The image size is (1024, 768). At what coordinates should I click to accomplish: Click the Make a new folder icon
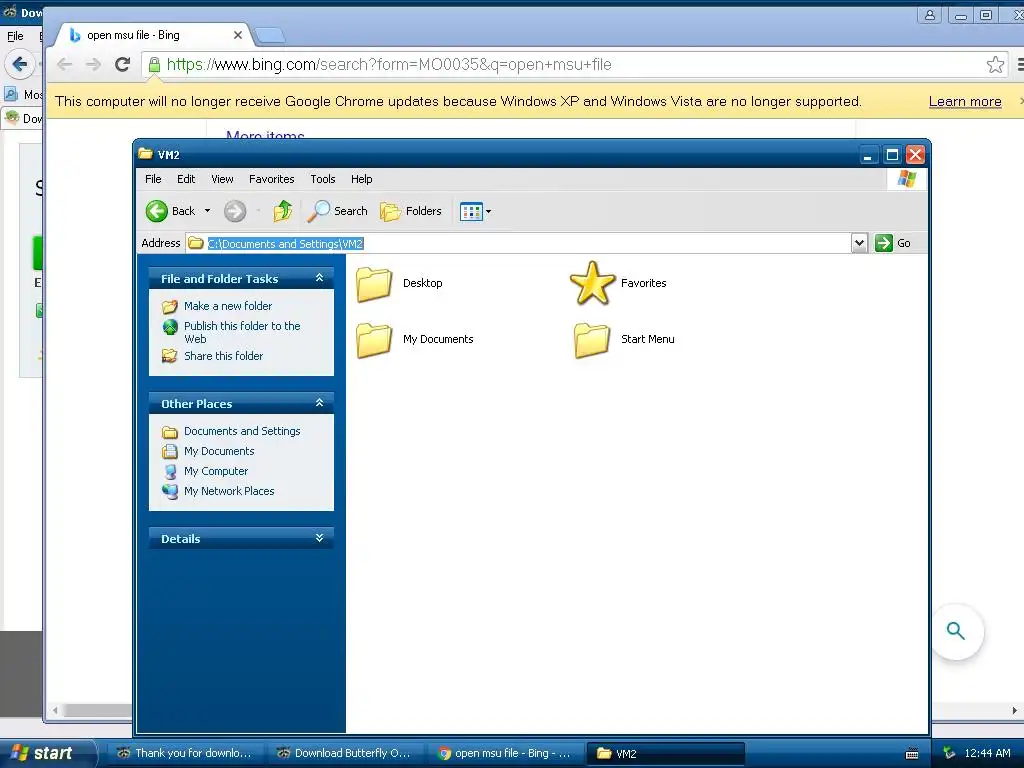170,306
